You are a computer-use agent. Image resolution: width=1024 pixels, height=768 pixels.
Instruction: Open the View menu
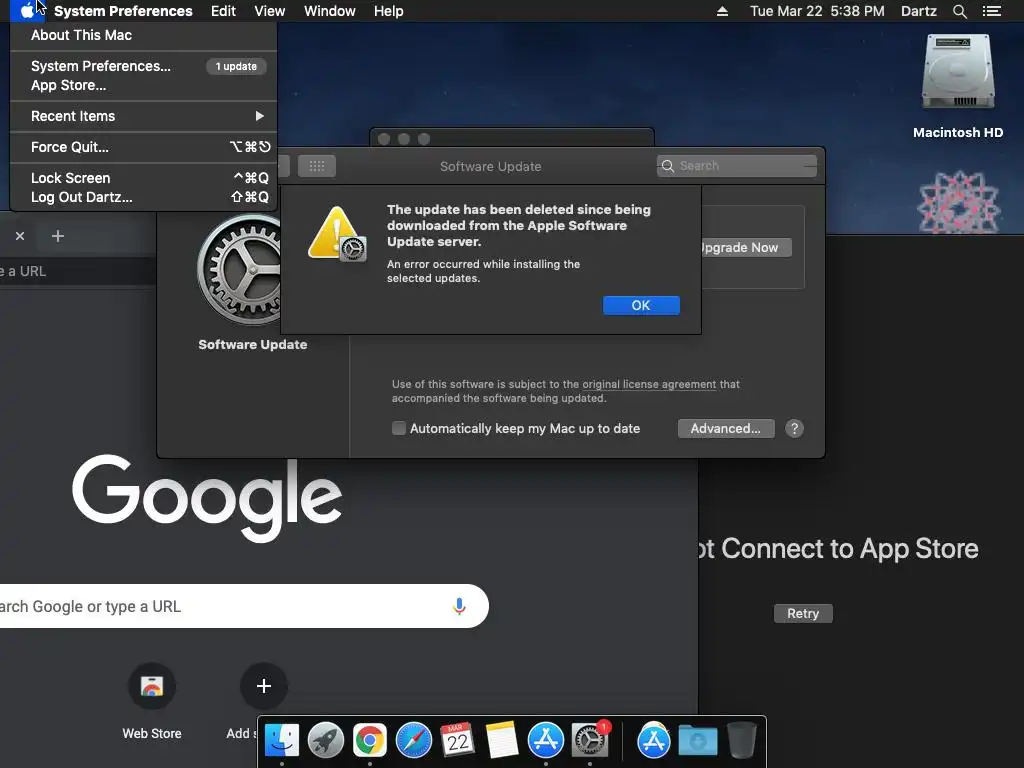(x=270, y=11)
